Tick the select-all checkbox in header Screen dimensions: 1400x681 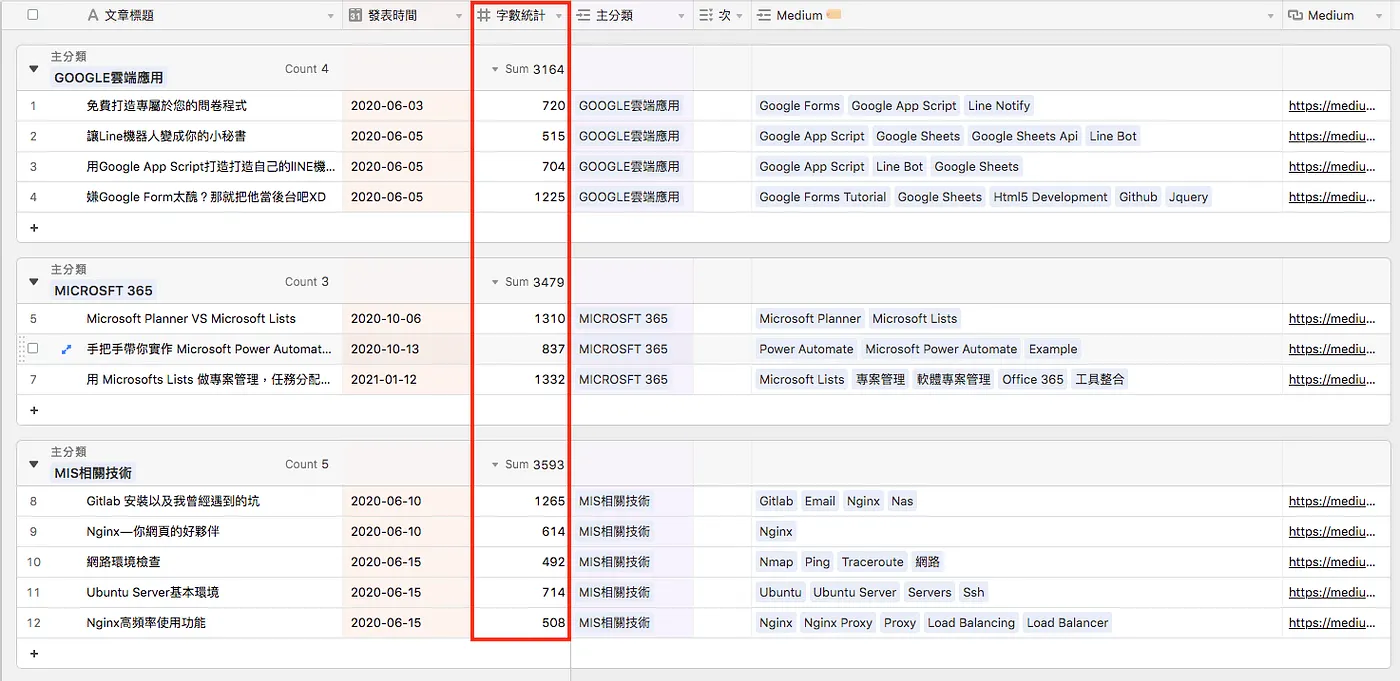click(33, 15)
